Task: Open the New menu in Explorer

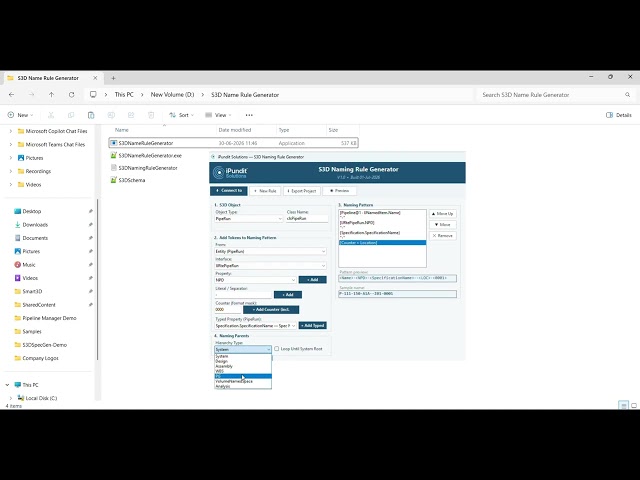Action: pyautogui.click(x=20, y=115)
